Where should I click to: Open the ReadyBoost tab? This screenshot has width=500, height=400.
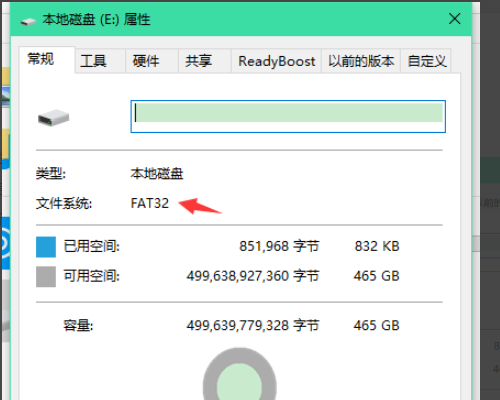tap(276, 61)
